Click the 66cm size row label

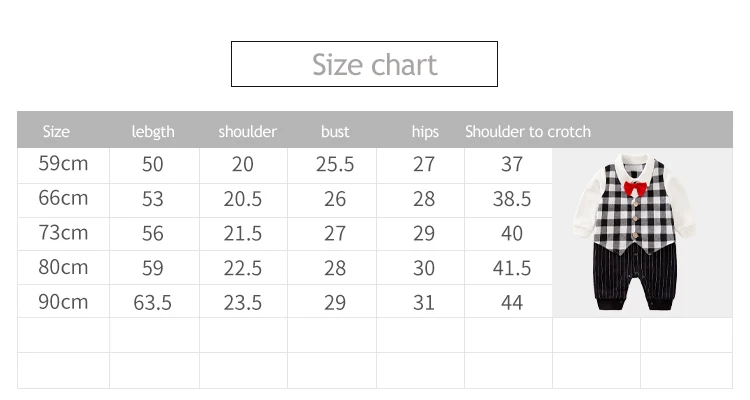[x=63, y=198]
